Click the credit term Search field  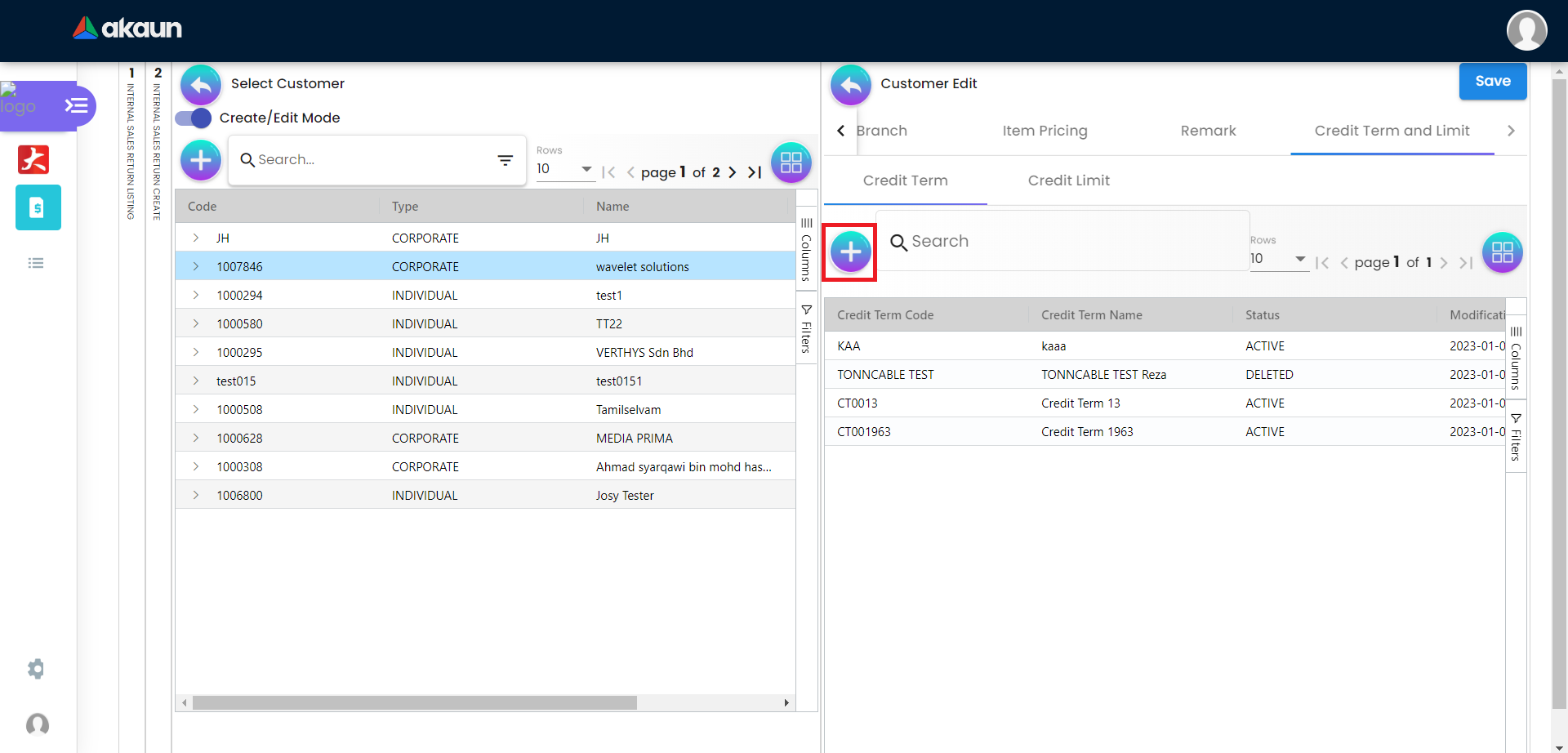(x=1062, y=241)
